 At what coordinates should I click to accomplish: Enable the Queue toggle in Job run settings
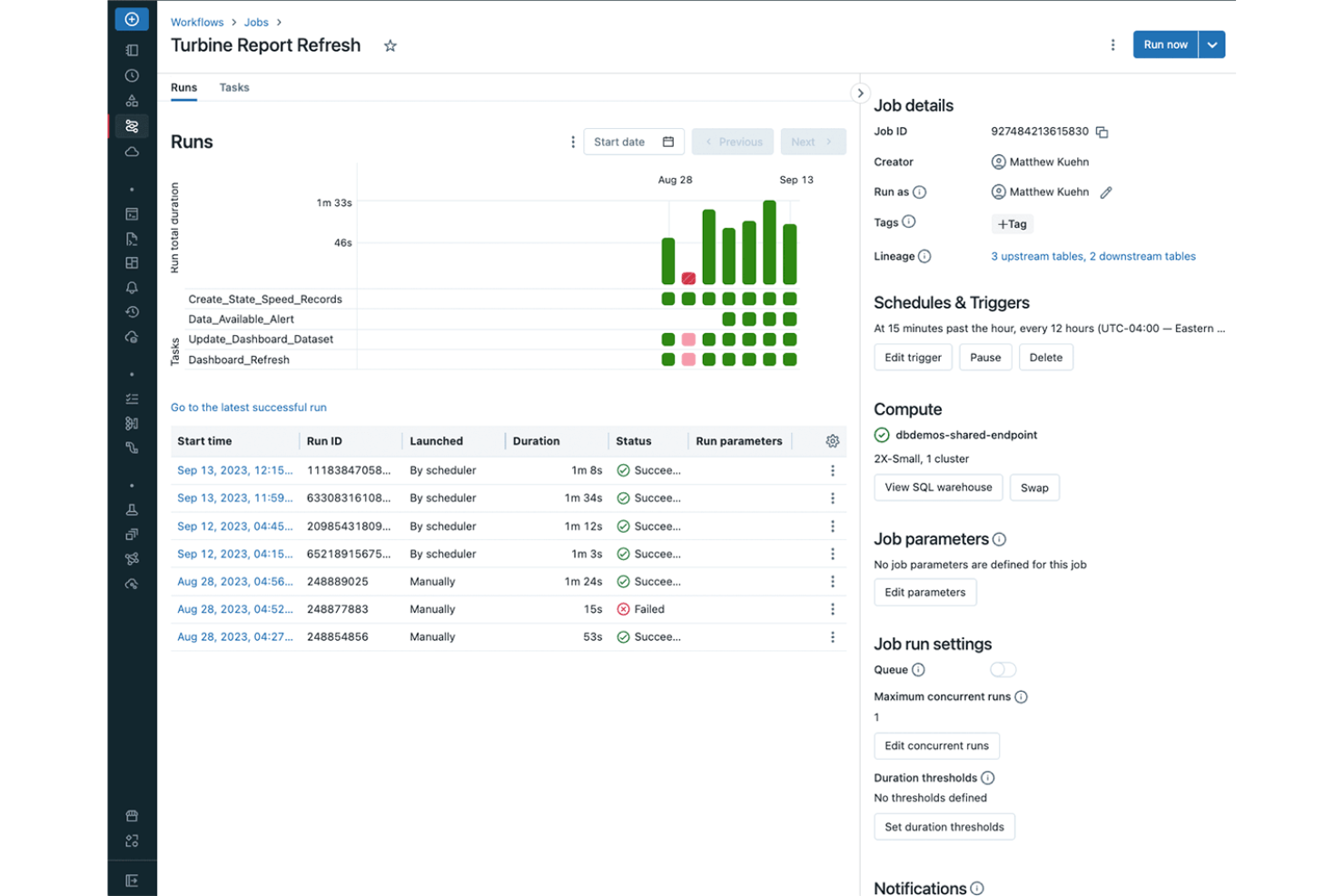(x=1003, y=669)
